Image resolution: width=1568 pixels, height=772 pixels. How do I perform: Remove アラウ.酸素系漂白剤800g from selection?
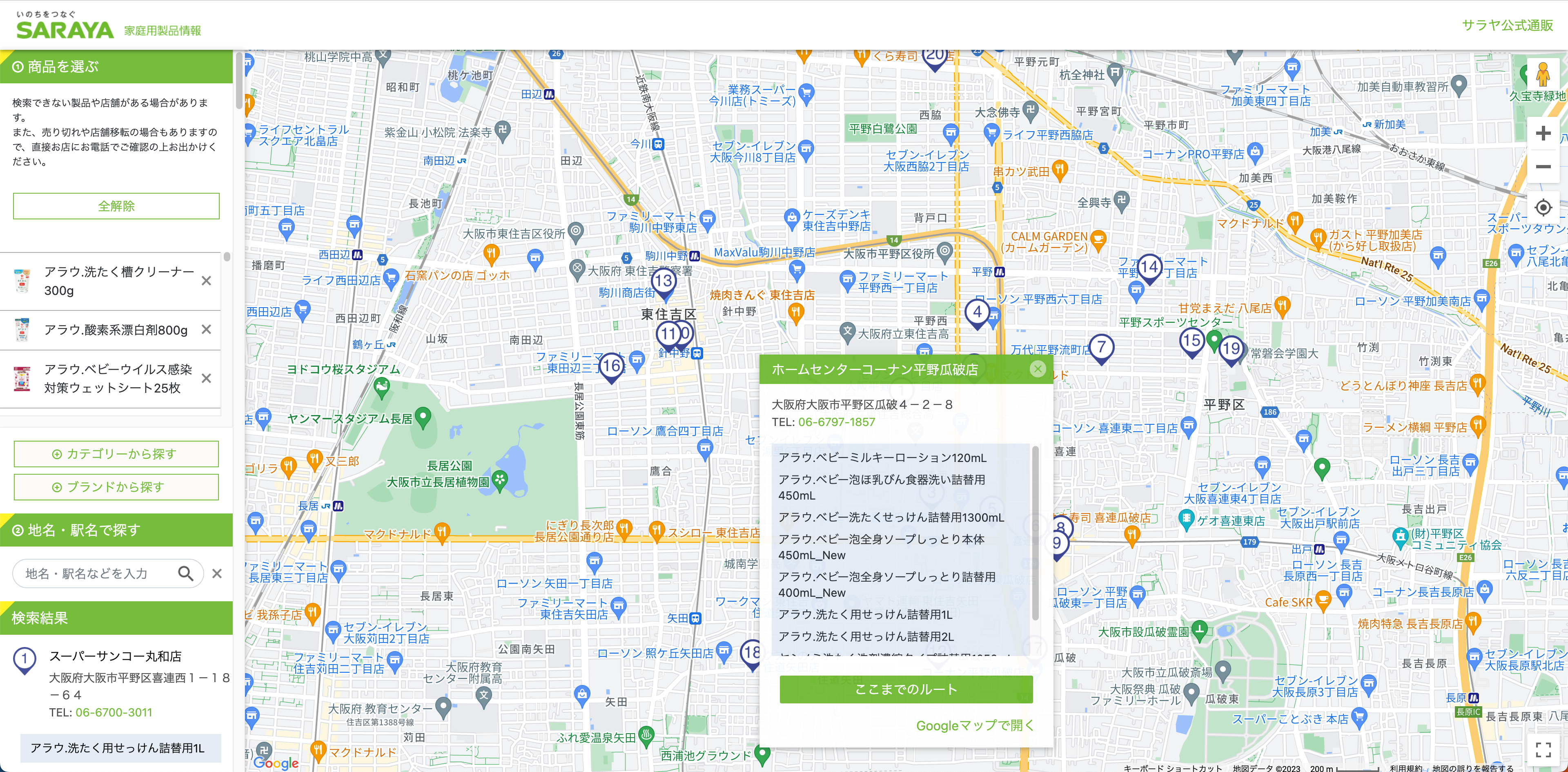206,329
